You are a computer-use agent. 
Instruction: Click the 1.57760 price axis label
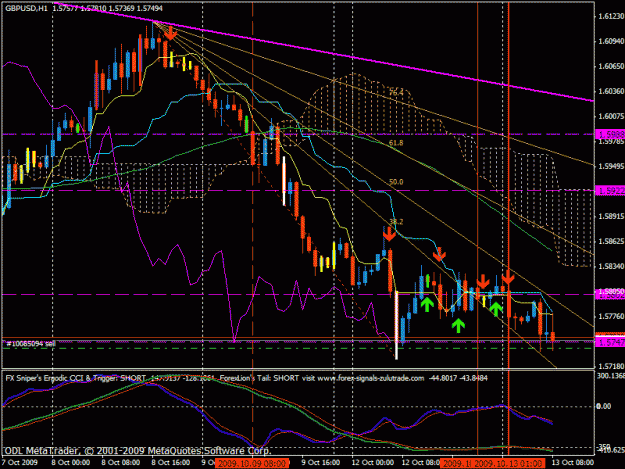pyautogui.click(x=611, y=316)
